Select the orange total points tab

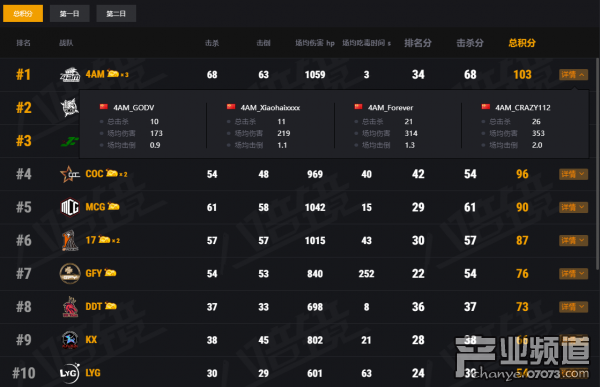click(23, 14)
